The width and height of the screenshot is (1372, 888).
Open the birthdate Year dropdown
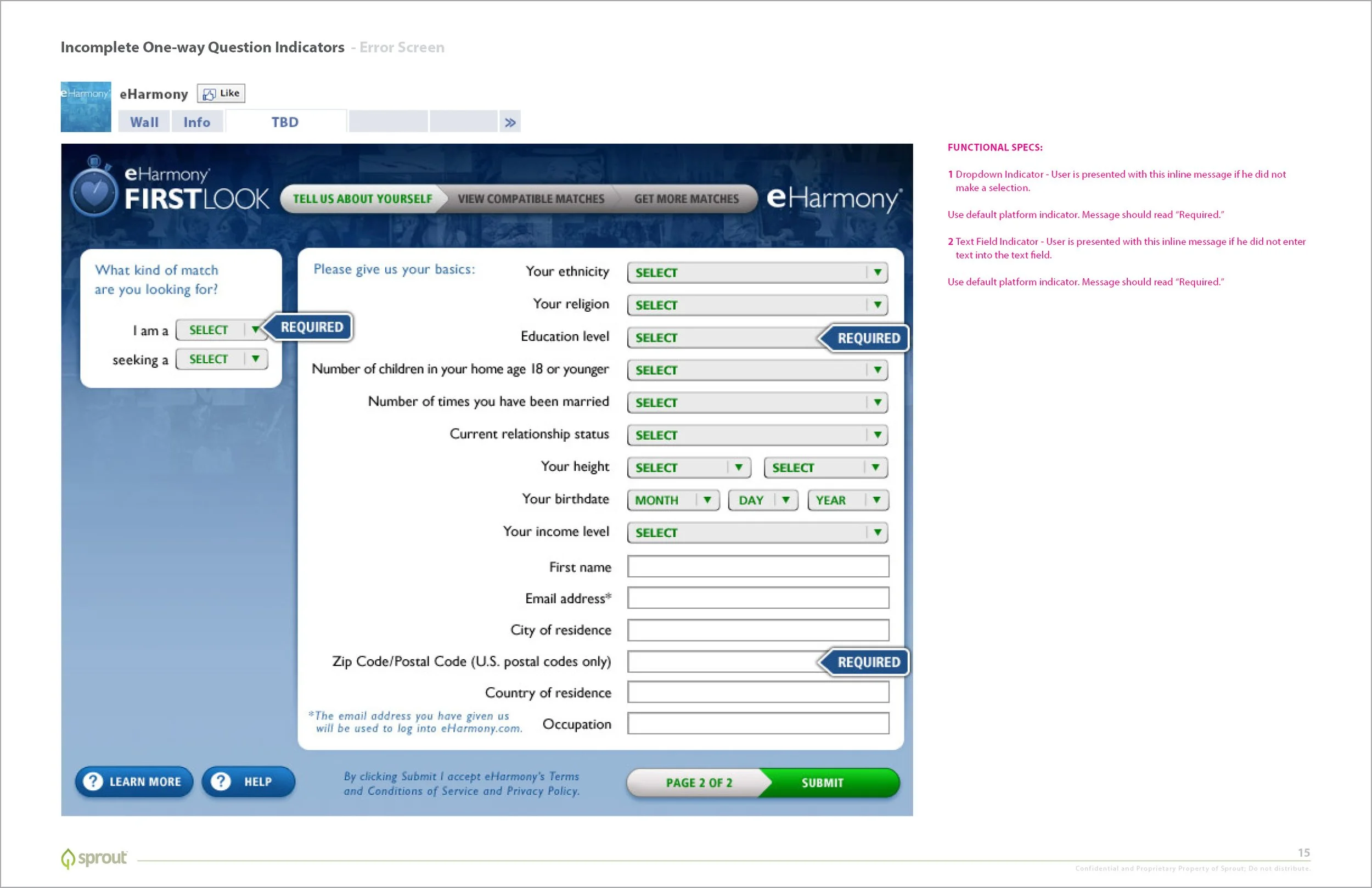847,500
